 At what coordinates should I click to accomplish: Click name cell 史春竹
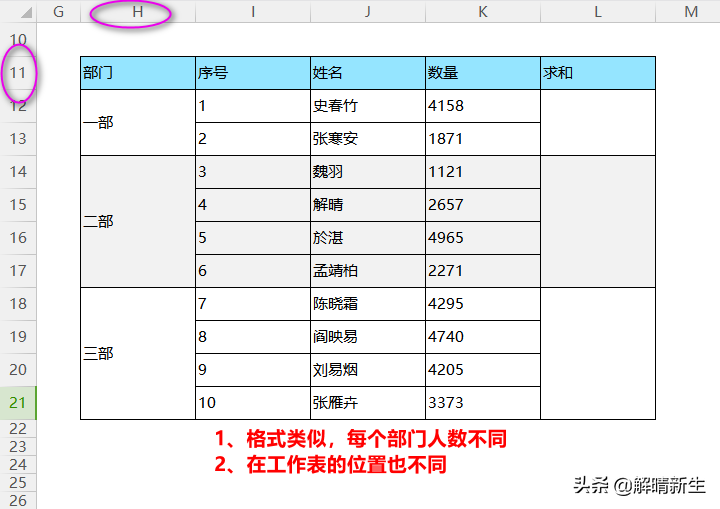[368, 106]
